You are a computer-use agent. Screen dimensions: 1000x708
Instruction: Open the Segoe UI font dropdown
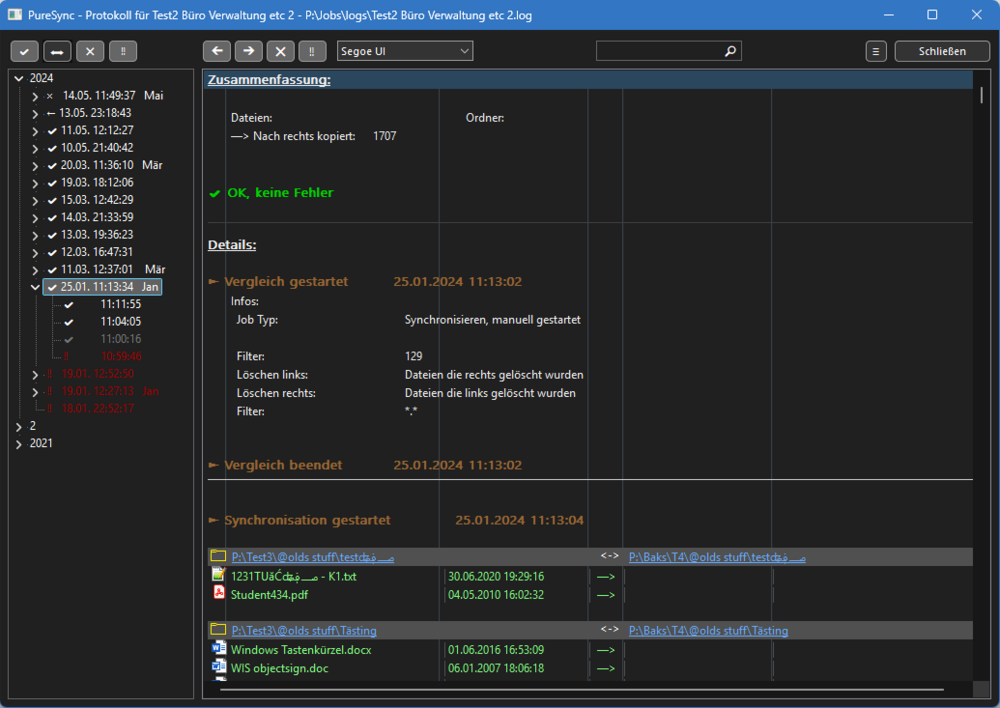405,51
